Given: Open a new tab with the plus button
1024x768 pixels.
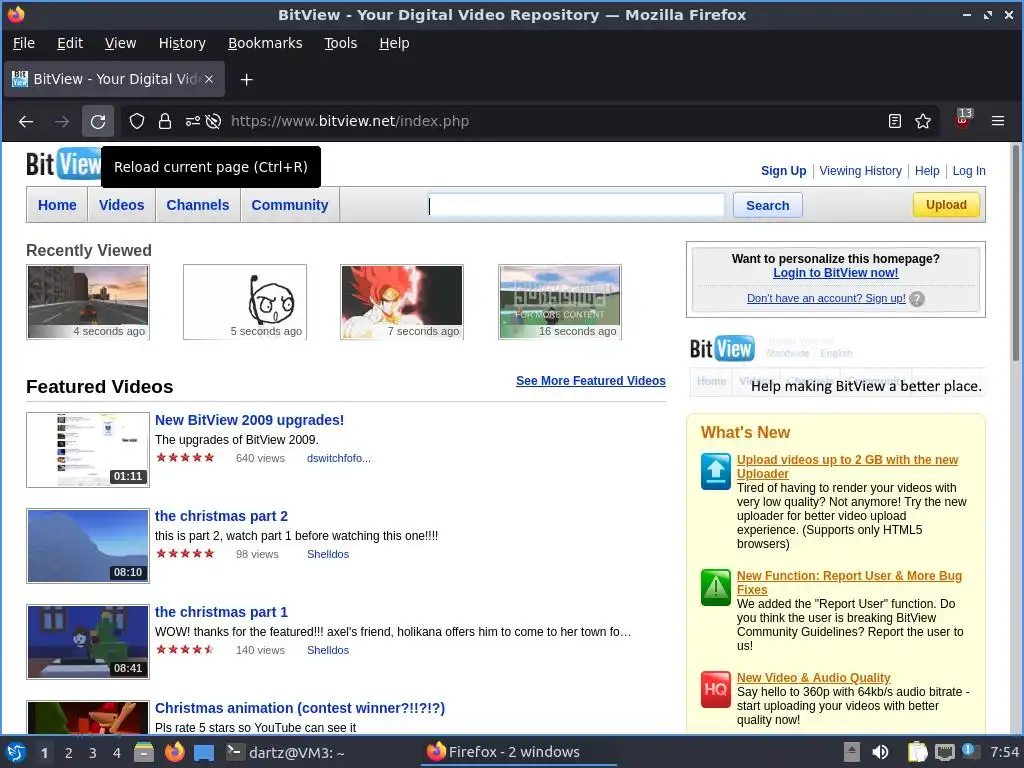Looking at the screenshot, I should pyautogui.click(x=246, y=80).
